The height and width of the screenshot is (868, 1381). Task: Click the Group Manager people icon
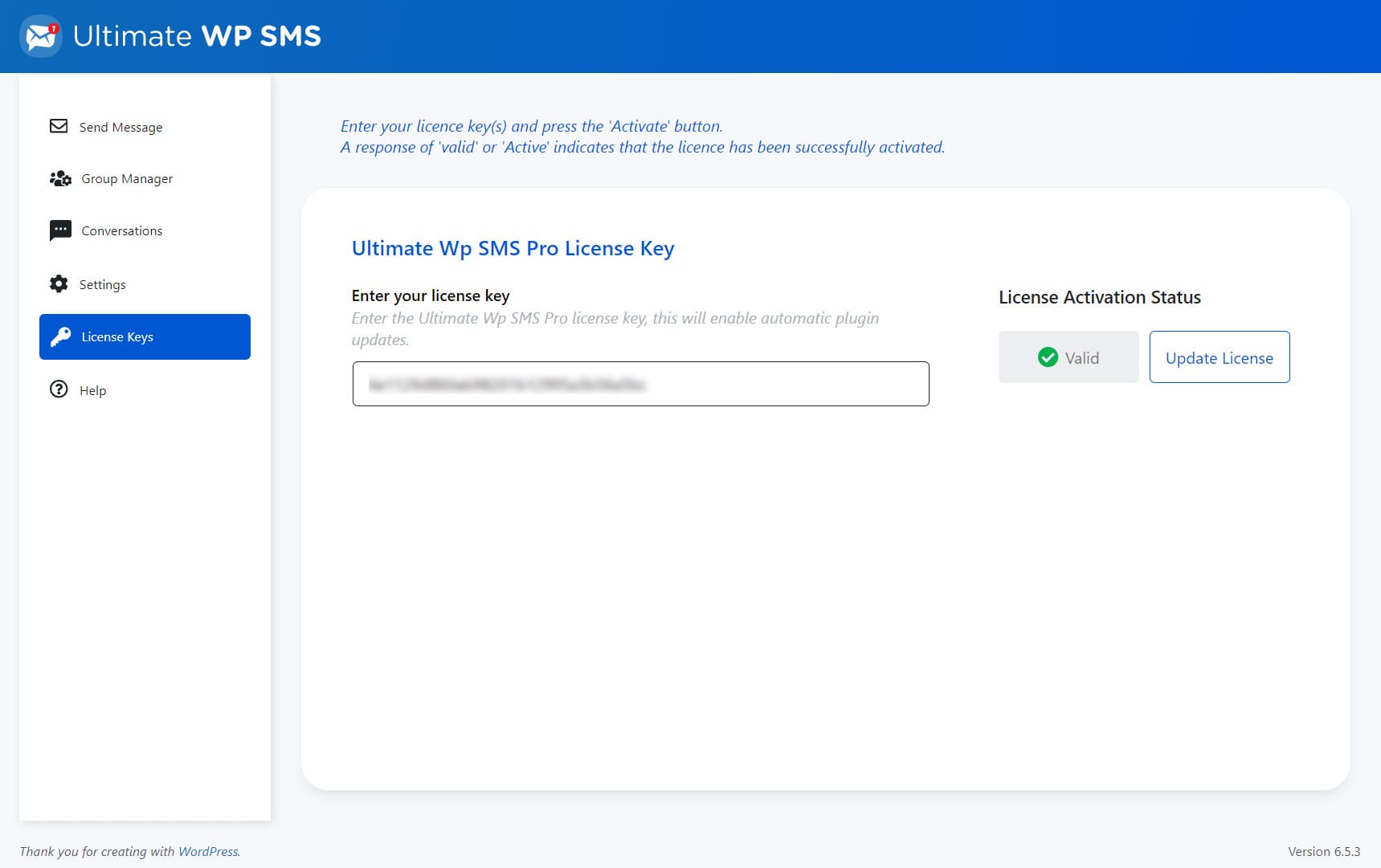(60, 178)
